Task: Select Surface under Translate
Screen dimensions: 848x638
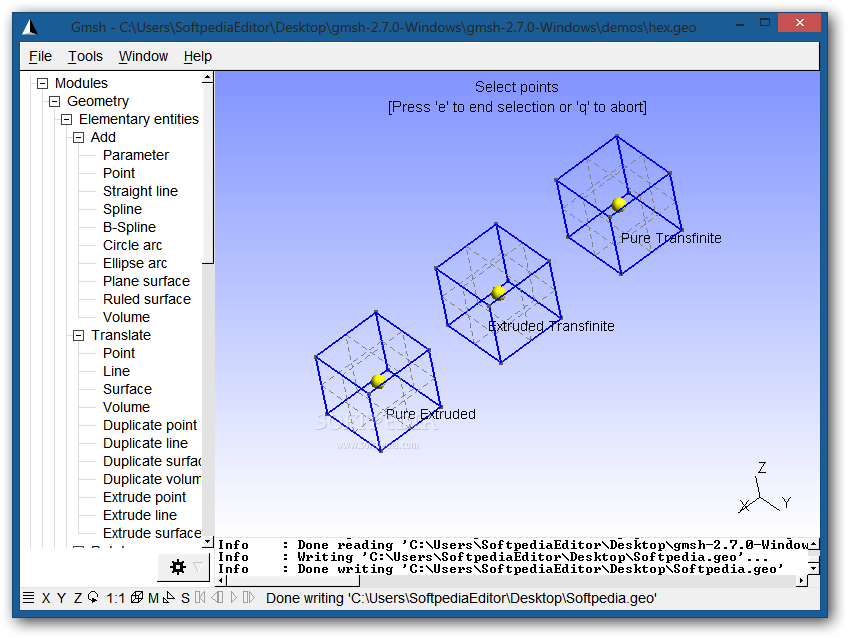Action: click(x=127, y=389)
